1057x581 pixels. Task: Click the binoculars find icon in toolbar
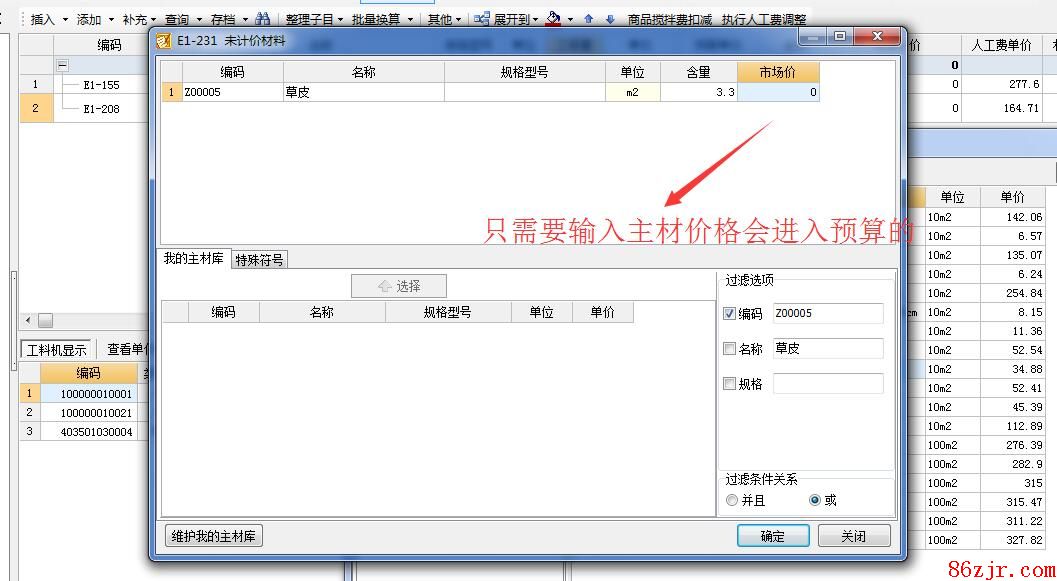click(262, 19)
